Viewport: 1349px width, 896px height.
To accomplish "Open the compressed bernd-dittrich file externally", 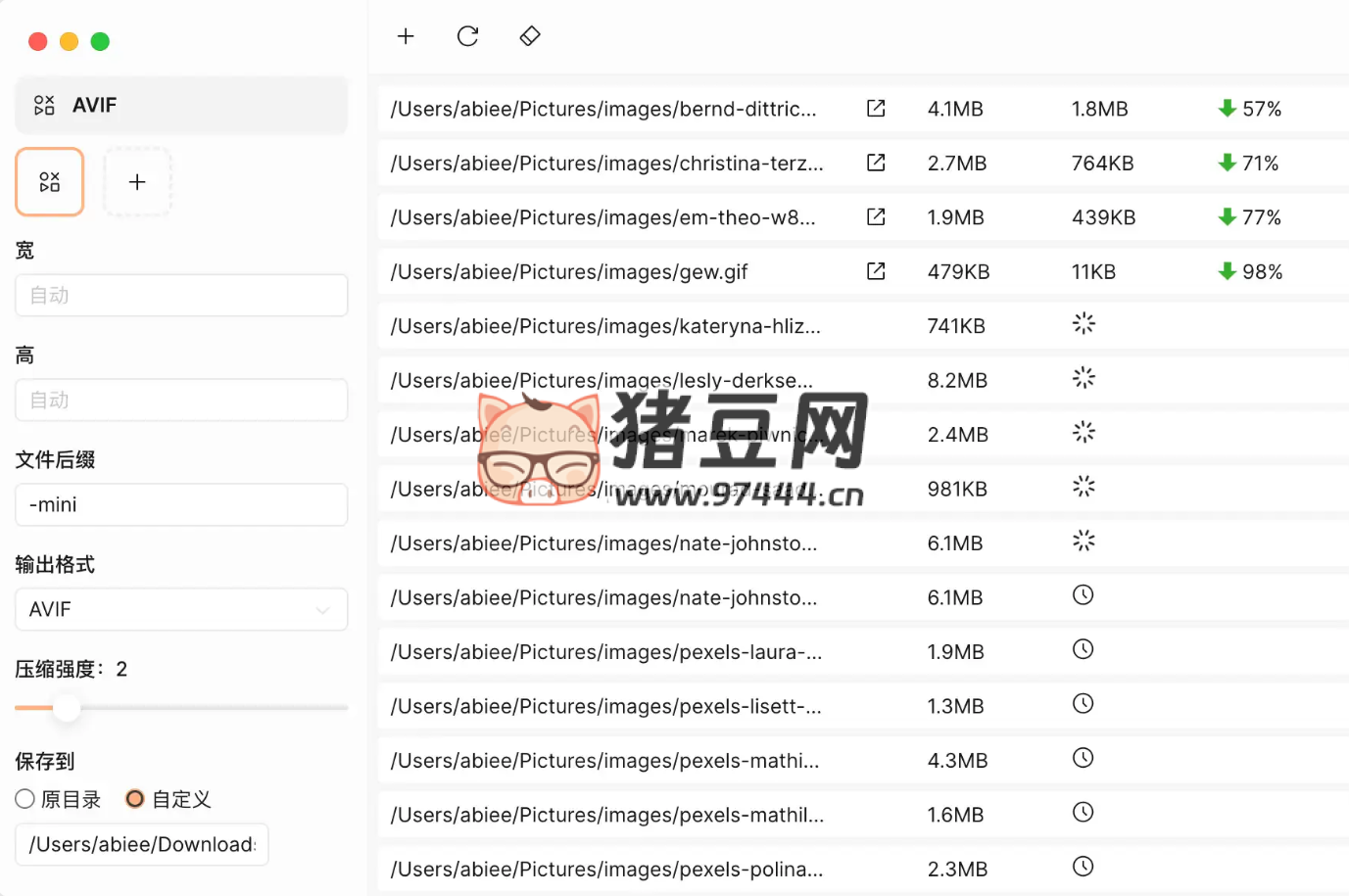I will tap(876, 109).
